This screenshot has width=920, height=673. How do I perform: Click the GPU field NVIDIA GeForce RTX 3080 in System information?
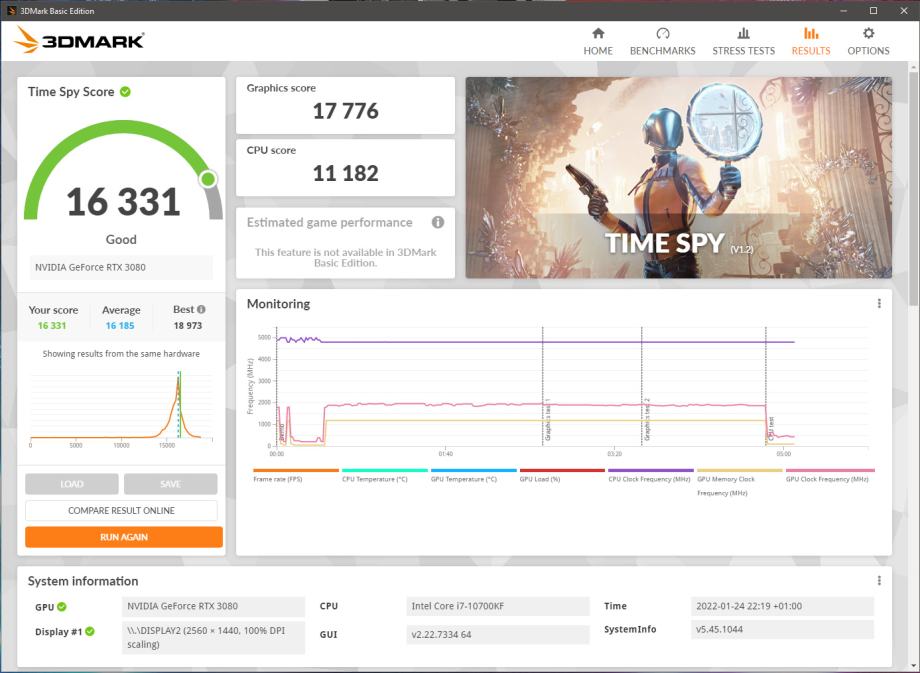213,606
